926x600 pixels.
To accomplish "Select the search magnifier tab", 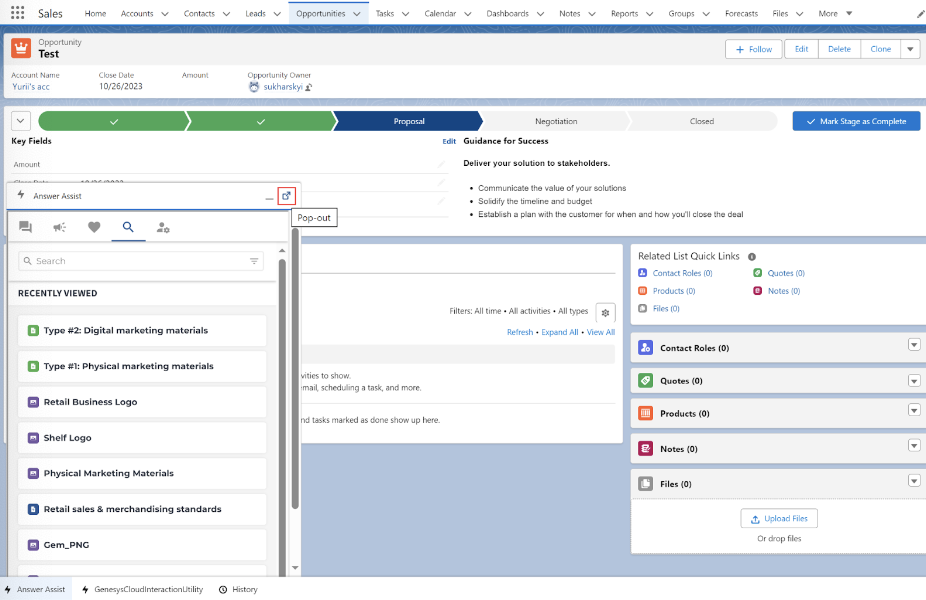I will (x=128, y=227).
